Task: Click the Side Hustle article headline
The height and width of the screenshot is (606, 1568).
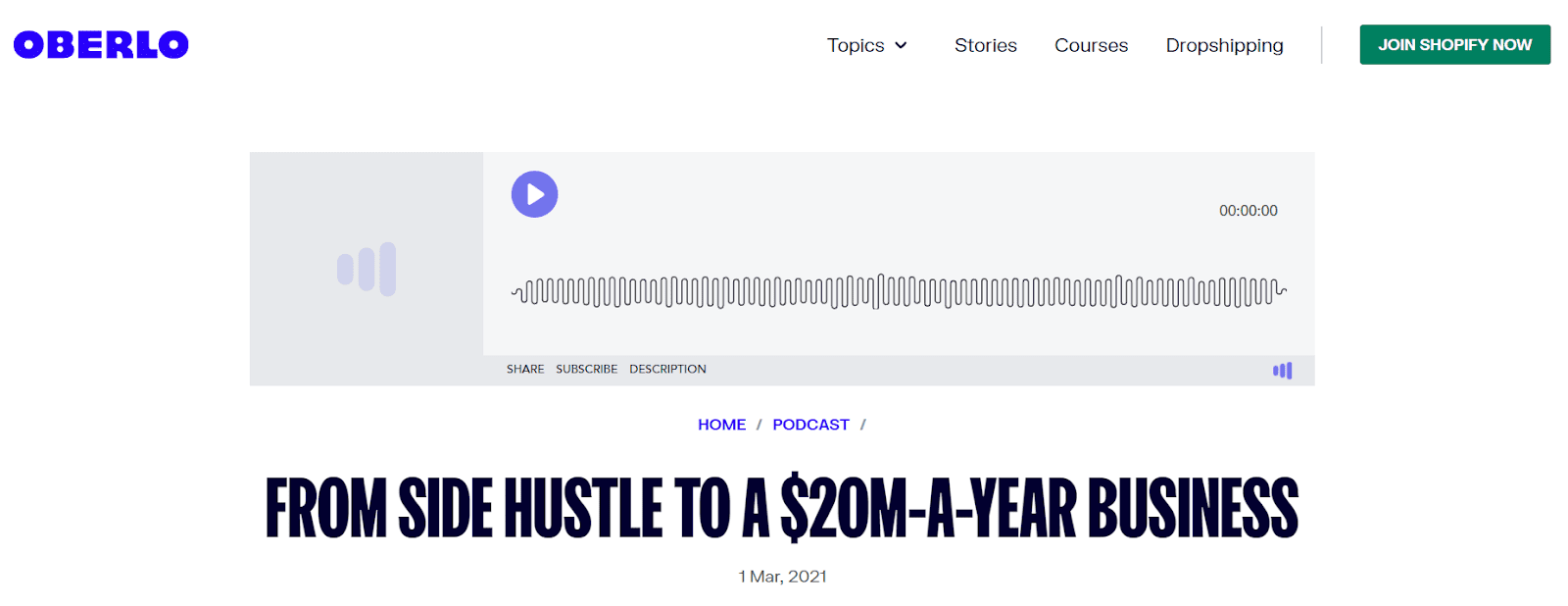Action: click(782, 508)
